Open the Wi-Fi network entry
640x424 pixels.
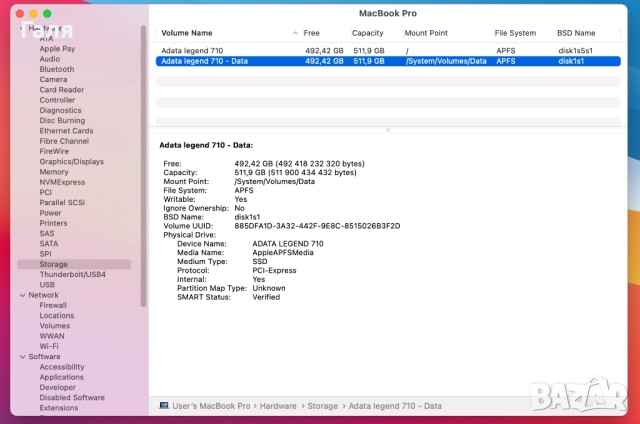pos(49,346)
